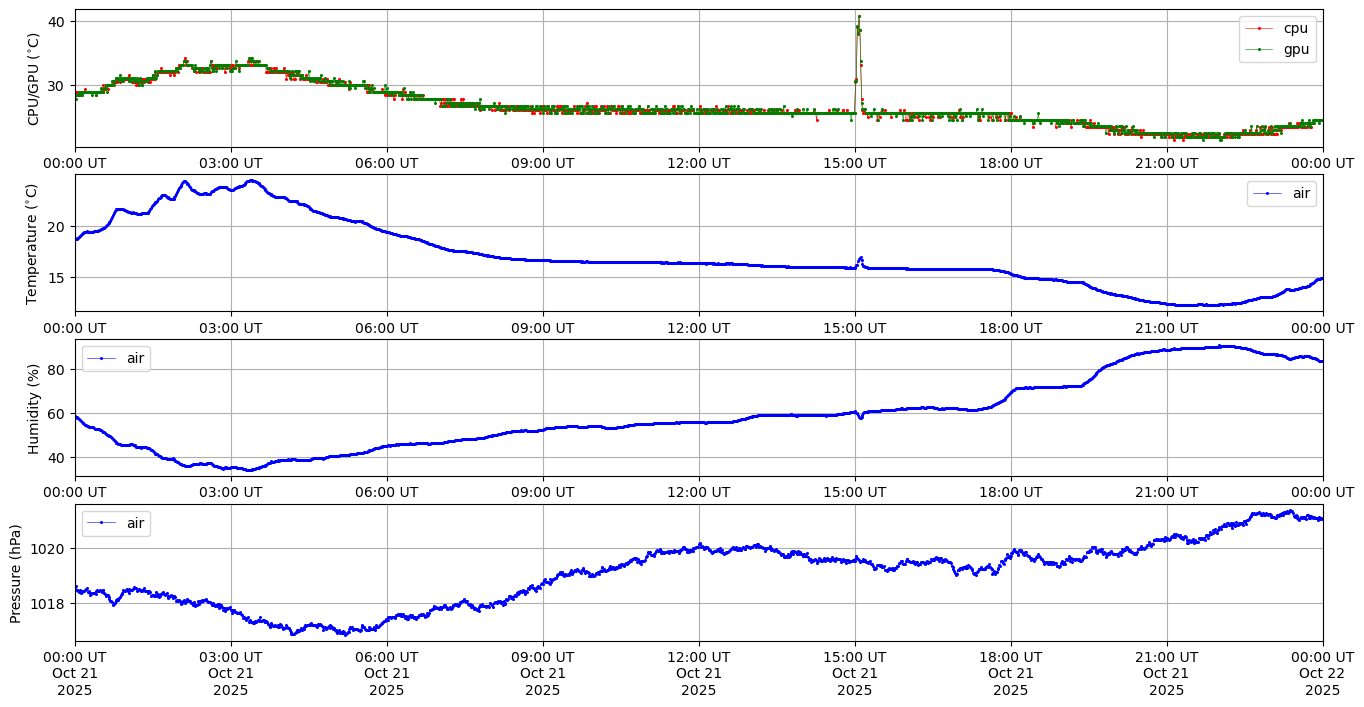
Task: Click the '15' tick on Temperature axis
Action: tap(56, 277)
